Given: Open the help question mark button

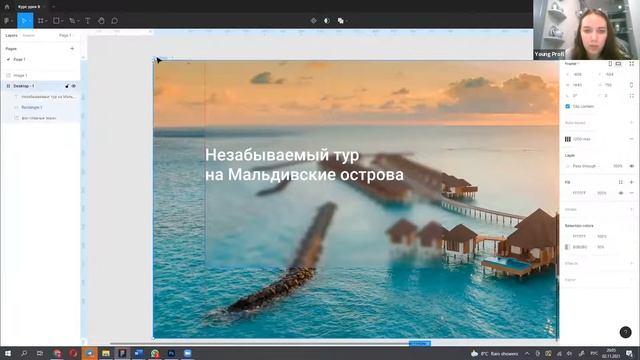Looking at the screenshot, I should [625, 332].
